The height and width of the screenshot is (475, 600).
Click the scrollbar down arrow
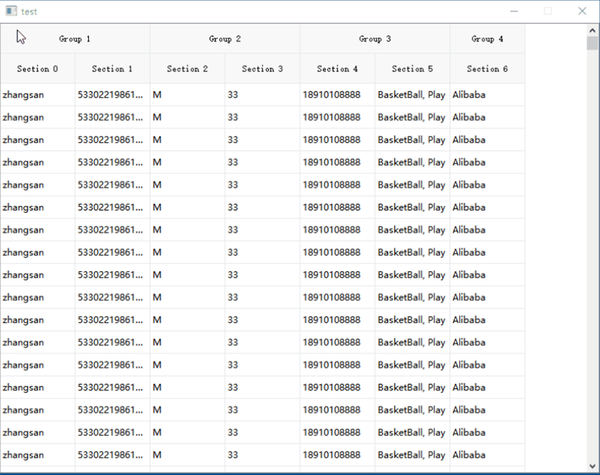[592, 466]
